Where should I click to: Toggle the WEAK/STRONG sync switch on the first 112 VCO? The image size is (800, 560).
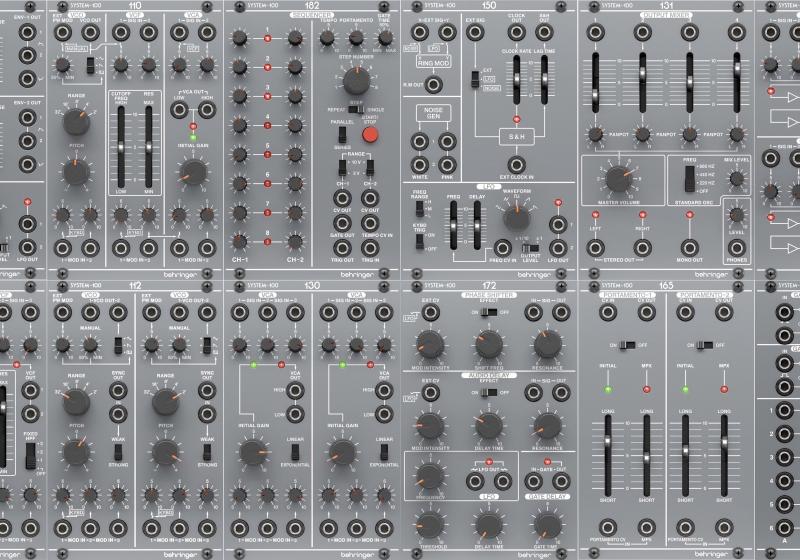(118, 452)
